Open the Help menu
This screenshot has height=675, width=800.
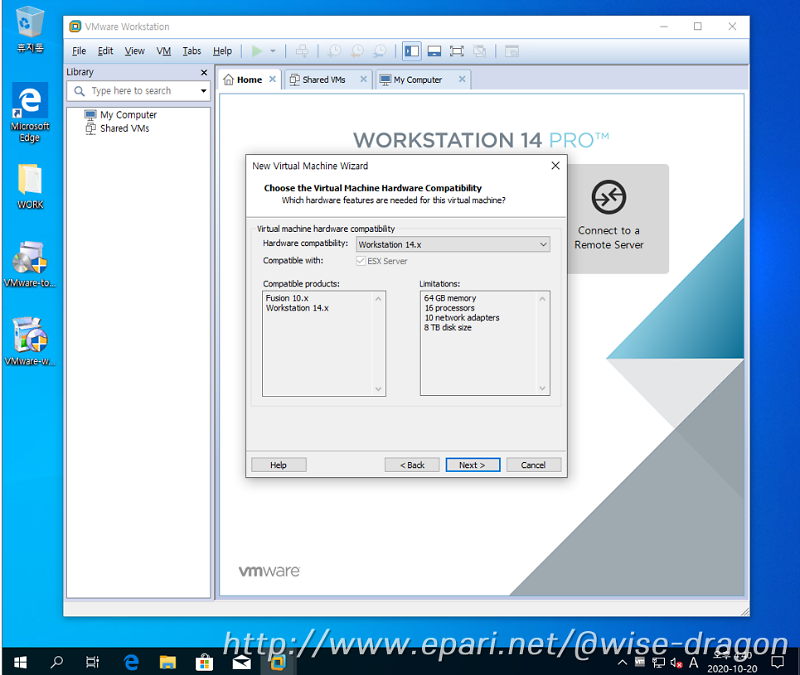222,51
